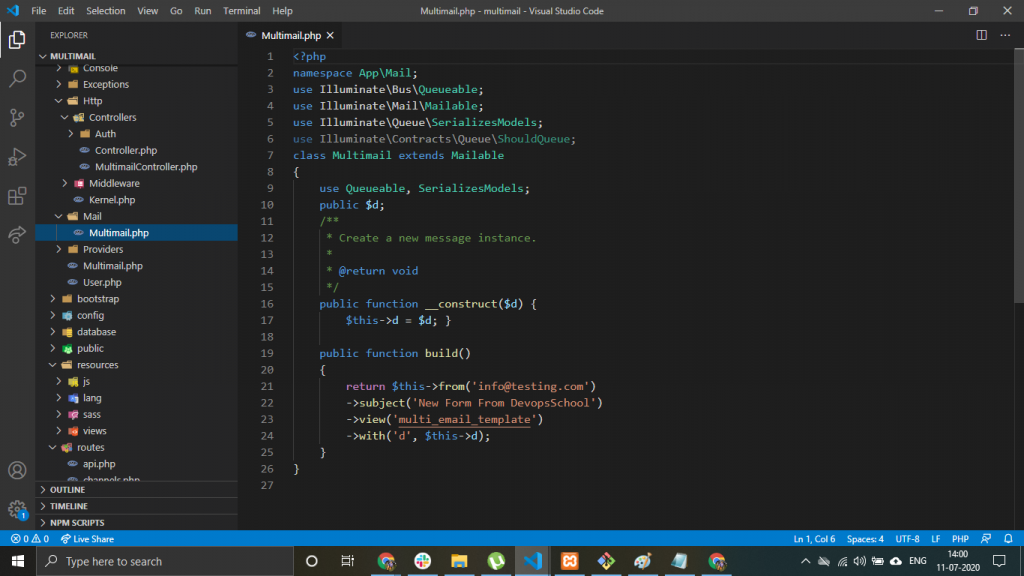The image size is (1024, 576).
Task: Click the Ln 1, Col 6 status item
Action: pyautogui.click(x=814, y=539)
